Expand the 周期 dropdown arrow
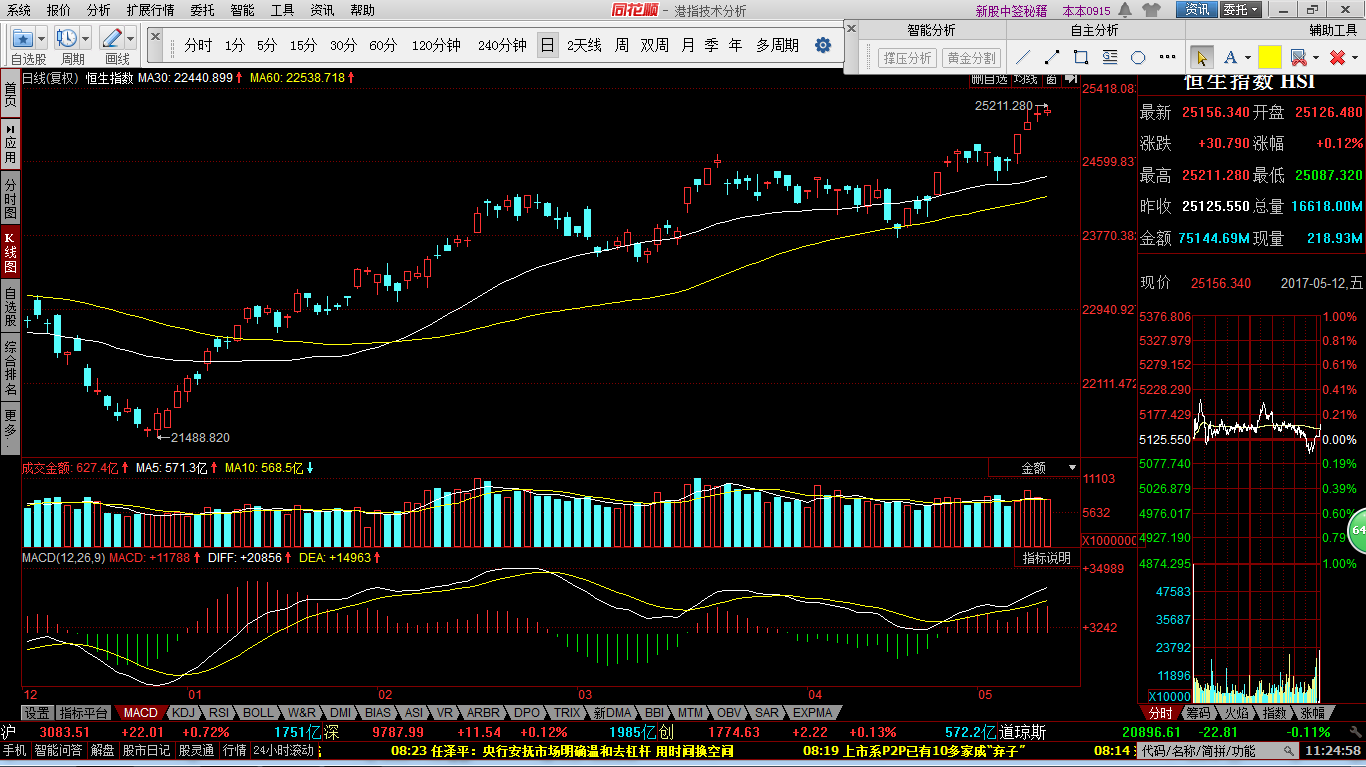Image resolution: width=1366 pixels, height=767 pixels. pos(86,39)
